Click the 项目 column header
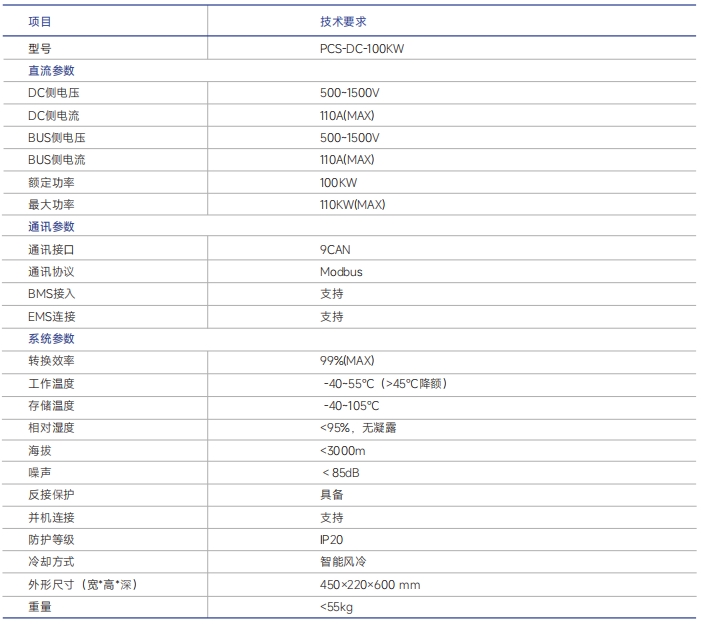Viewport: 701px width, 625px height. tap(40, 21)
